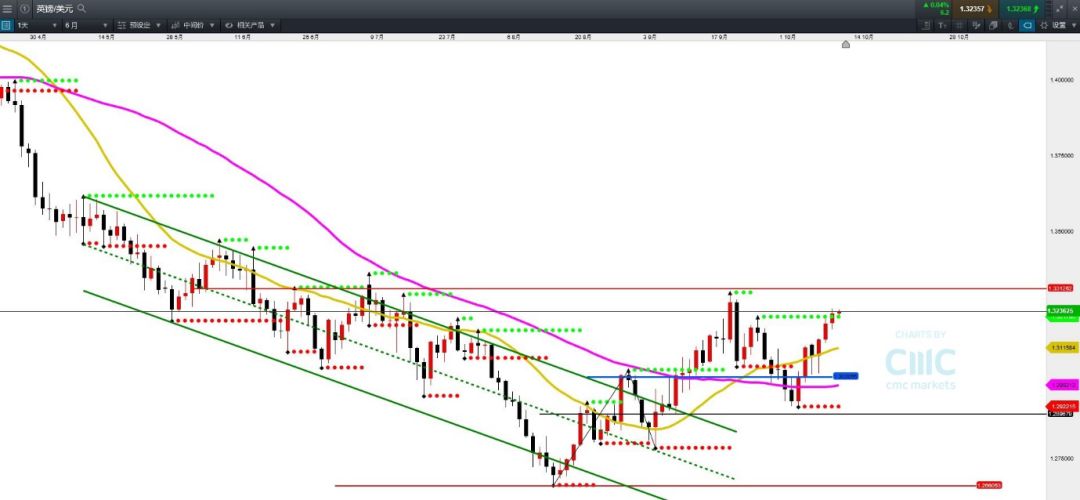Open the hamburger main menu
Image resolution: width=1080 pixels, height=500 pixels.
click(7, 8)
